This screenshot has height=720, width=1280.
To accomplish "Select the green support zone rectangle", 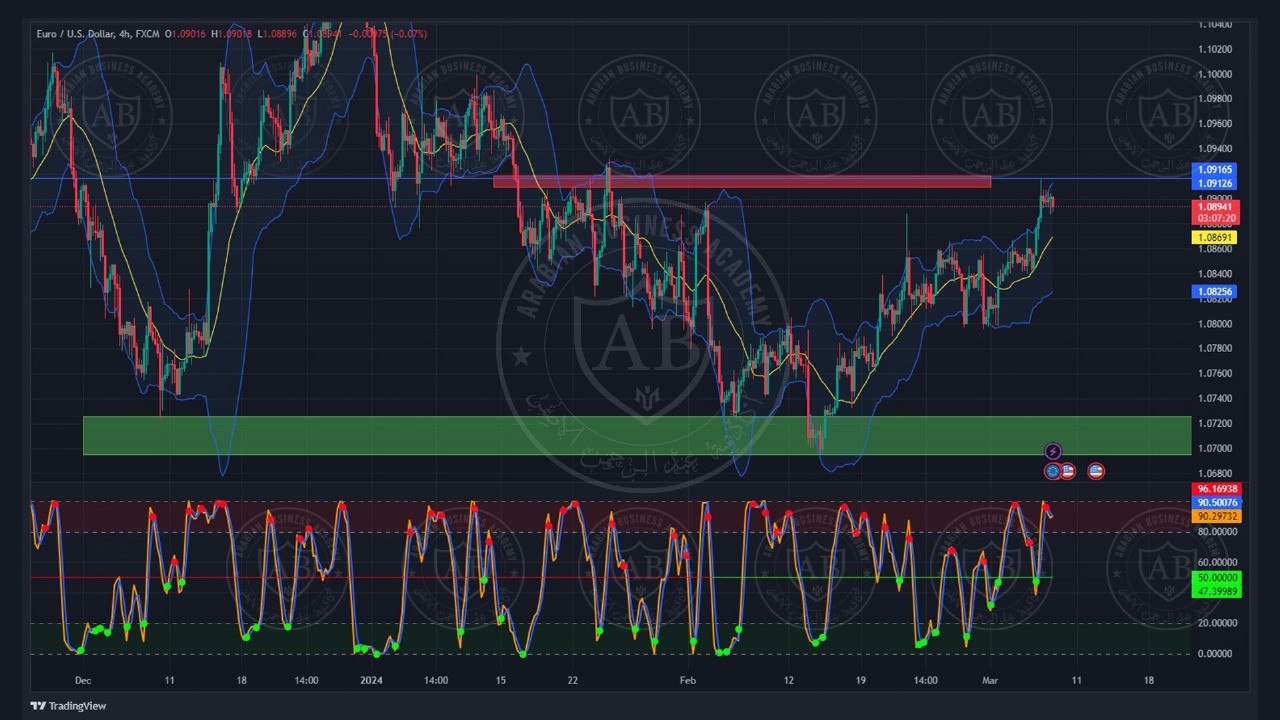I will coord(637,436).
